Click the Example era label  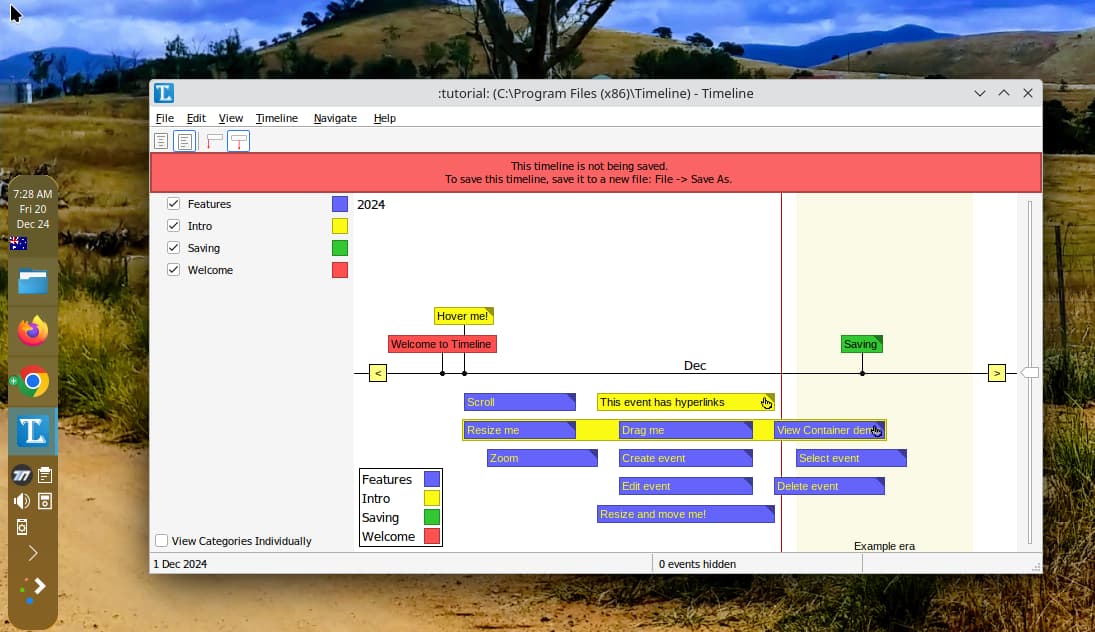(884, 546)
